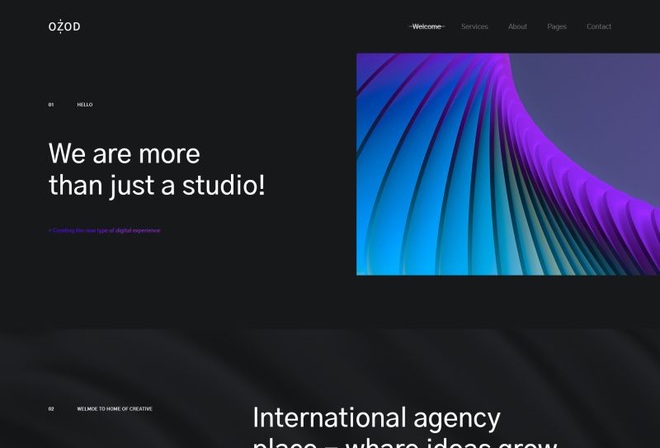Screen dimensions: 660x448
Task: Click the '02' section number
Action: [x=51, y=409]
